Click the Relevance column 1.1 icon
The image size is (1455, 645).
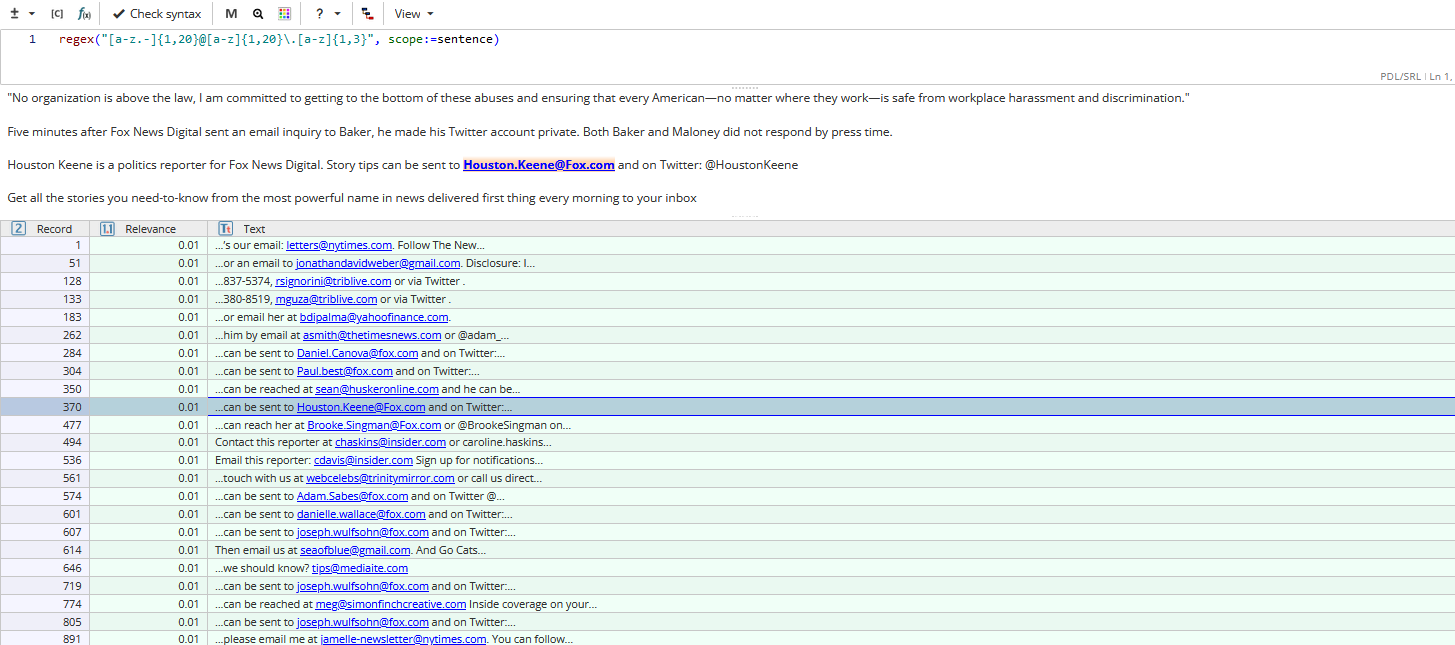pyautogui.click(x=107, y=228)
